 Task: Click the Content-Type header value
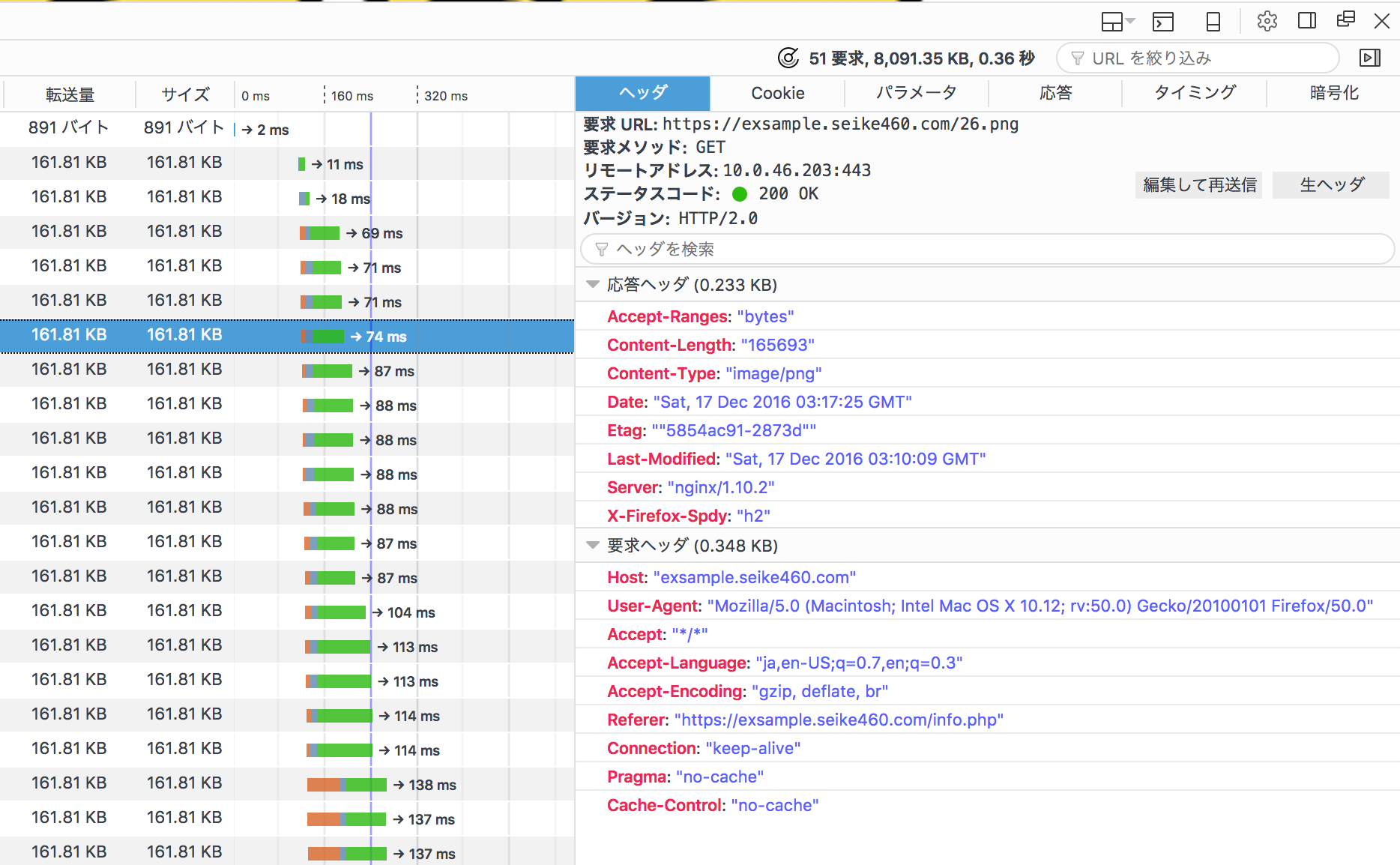tap(773, 373)
